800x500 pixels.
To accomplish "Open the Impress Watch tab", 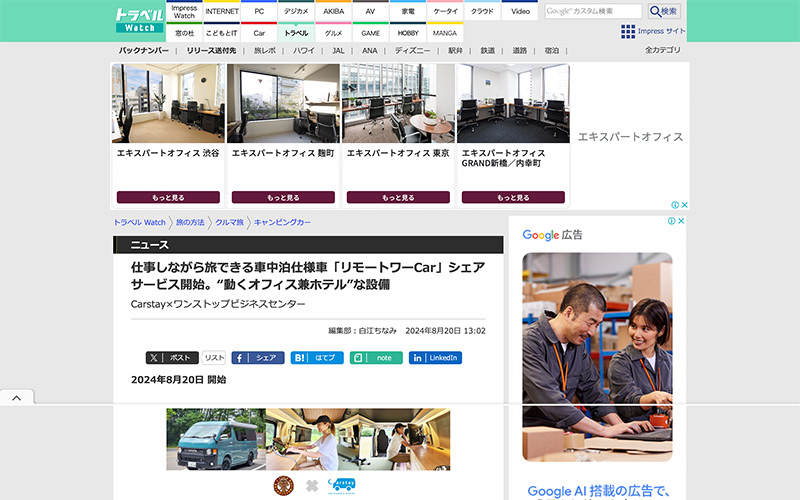I will 184,11.
